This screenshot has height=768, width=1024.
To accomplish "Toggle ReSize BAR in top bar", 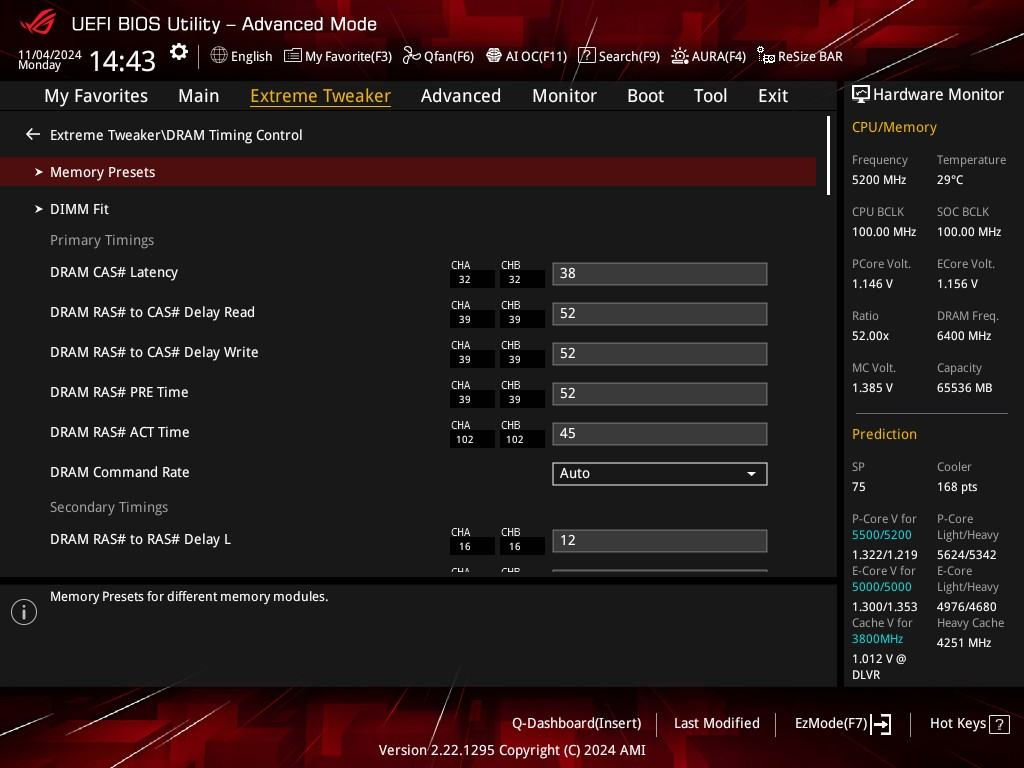I will (800, 56).
